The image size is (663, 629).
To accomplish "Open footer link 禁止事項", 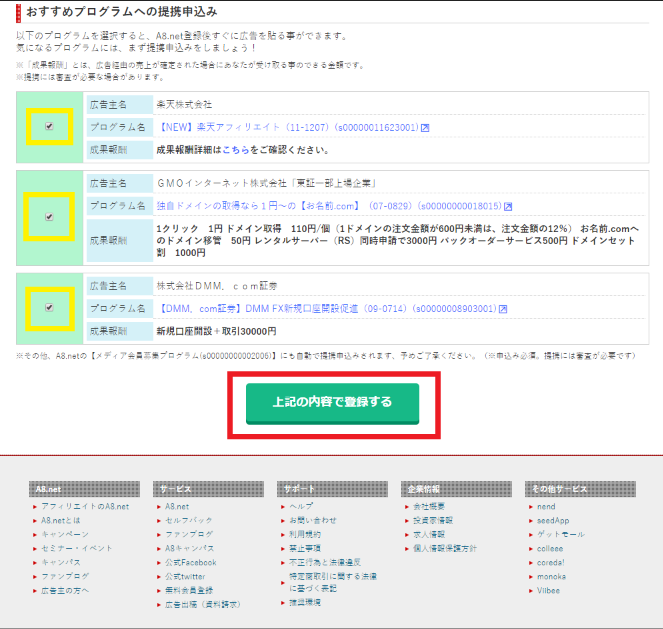I will point(305,548).
